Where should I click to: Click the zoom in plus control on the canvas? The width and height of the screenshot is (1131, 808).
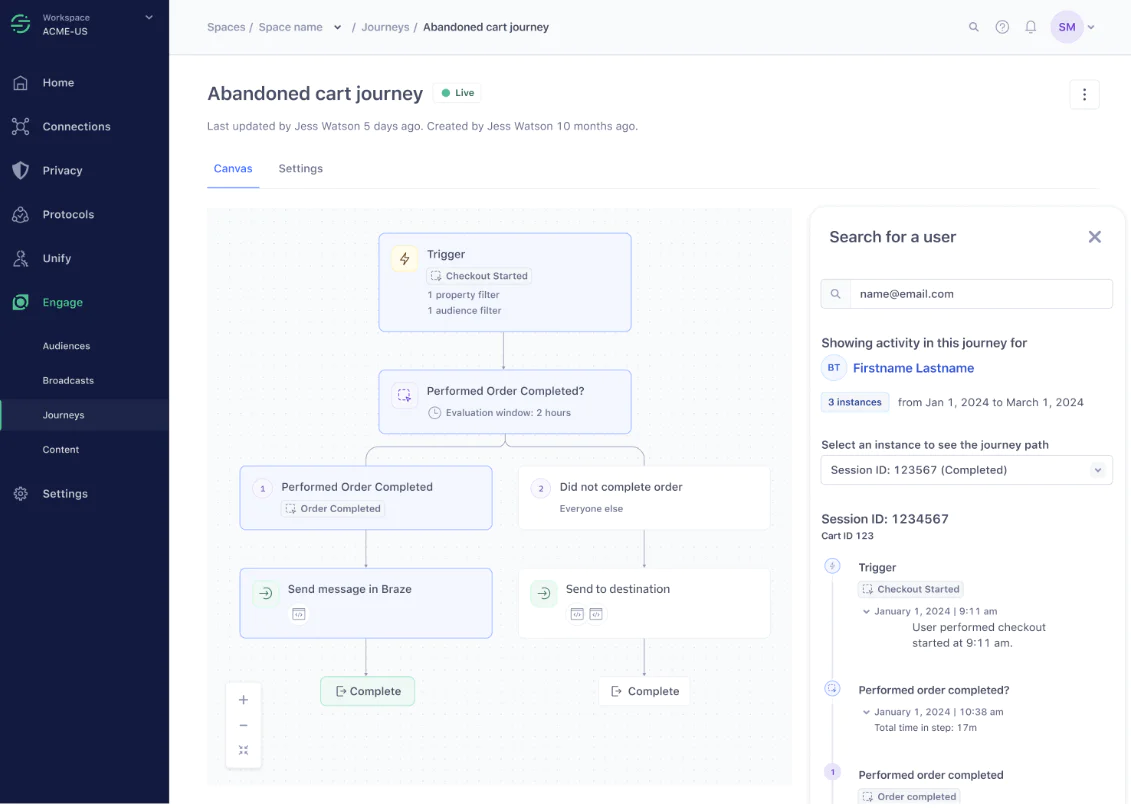coord(243,699)
